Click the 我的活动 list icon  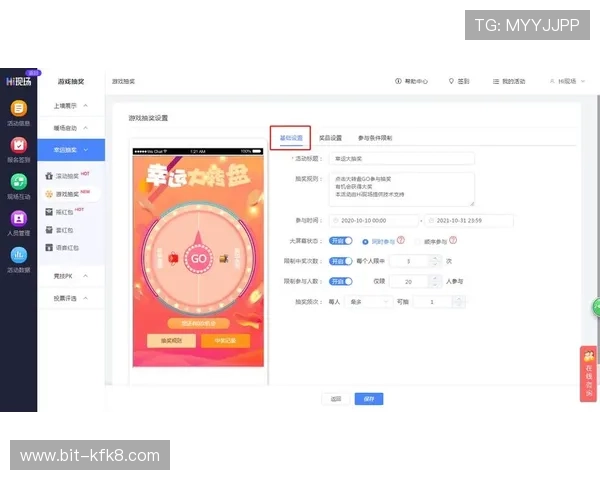(x=496, y=81)
